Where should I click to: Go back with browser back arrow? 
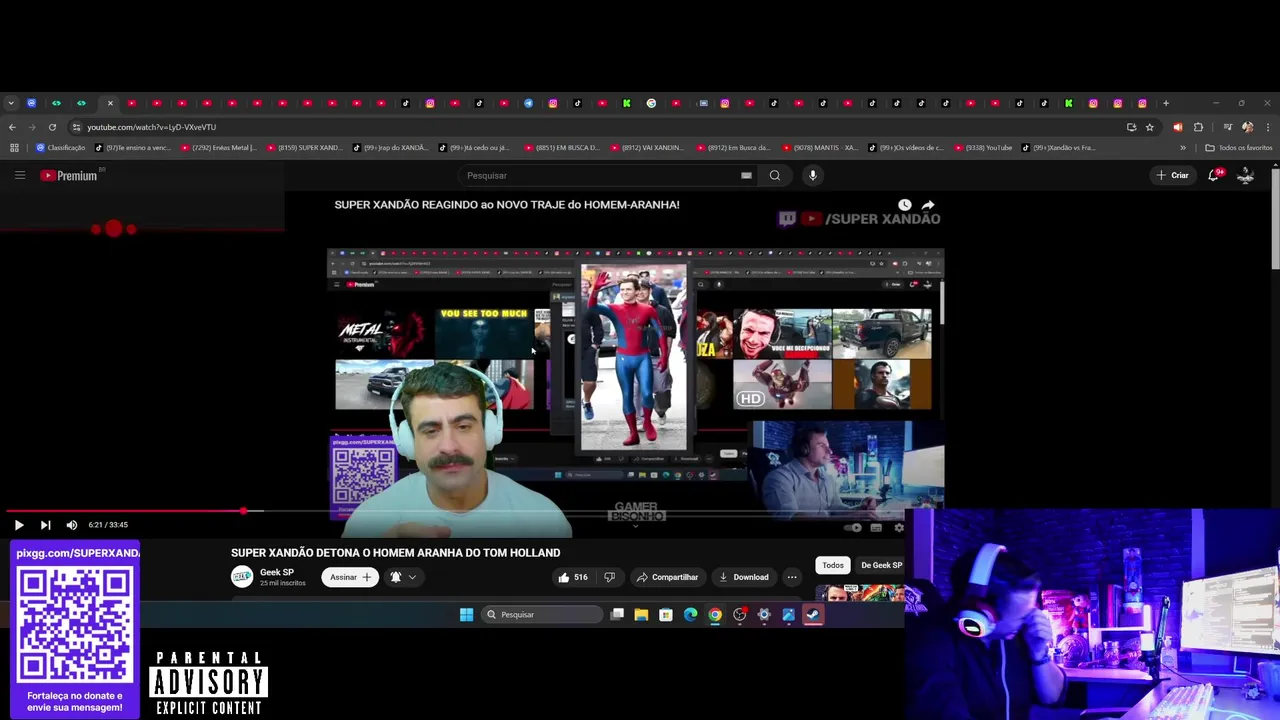[12, 127]
